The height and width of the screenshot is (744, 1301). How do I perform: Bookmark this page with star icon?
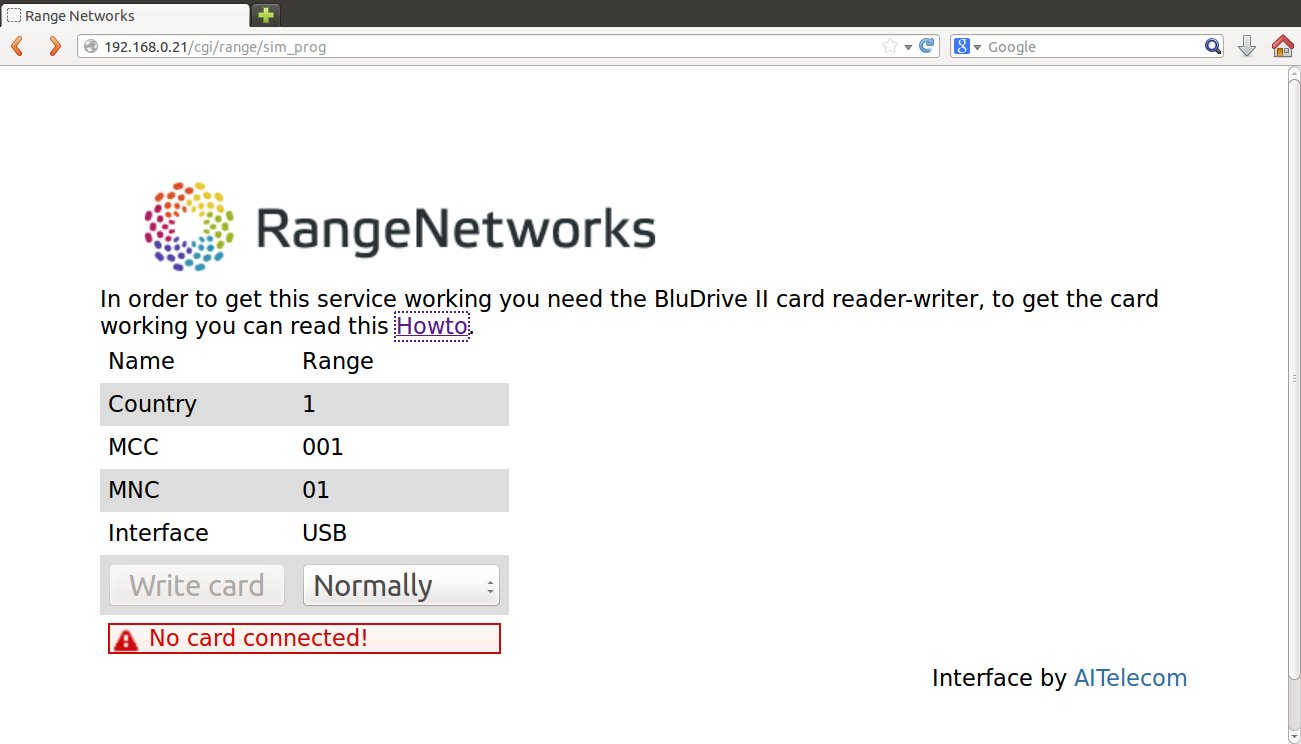click(x=889, y=46)
